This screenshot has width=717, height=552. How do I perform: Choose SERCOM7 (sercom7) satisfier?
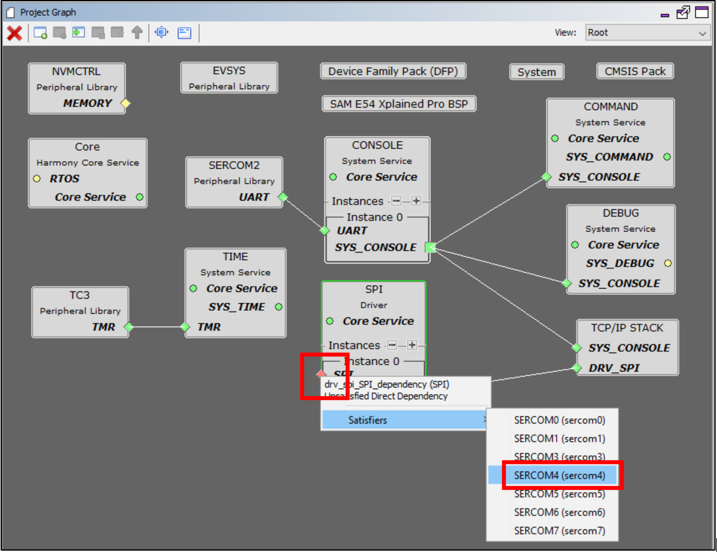(x=552, y=531)
